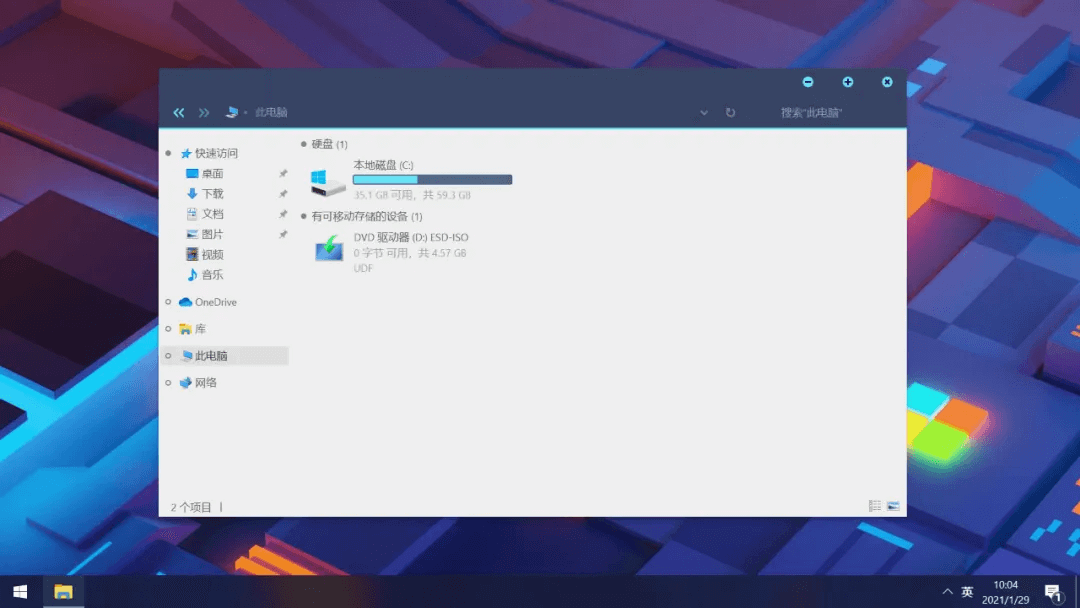Viewport: 1080px width, 608px height.
Task: Refresh the current folder view
Action: click(729, 112)
